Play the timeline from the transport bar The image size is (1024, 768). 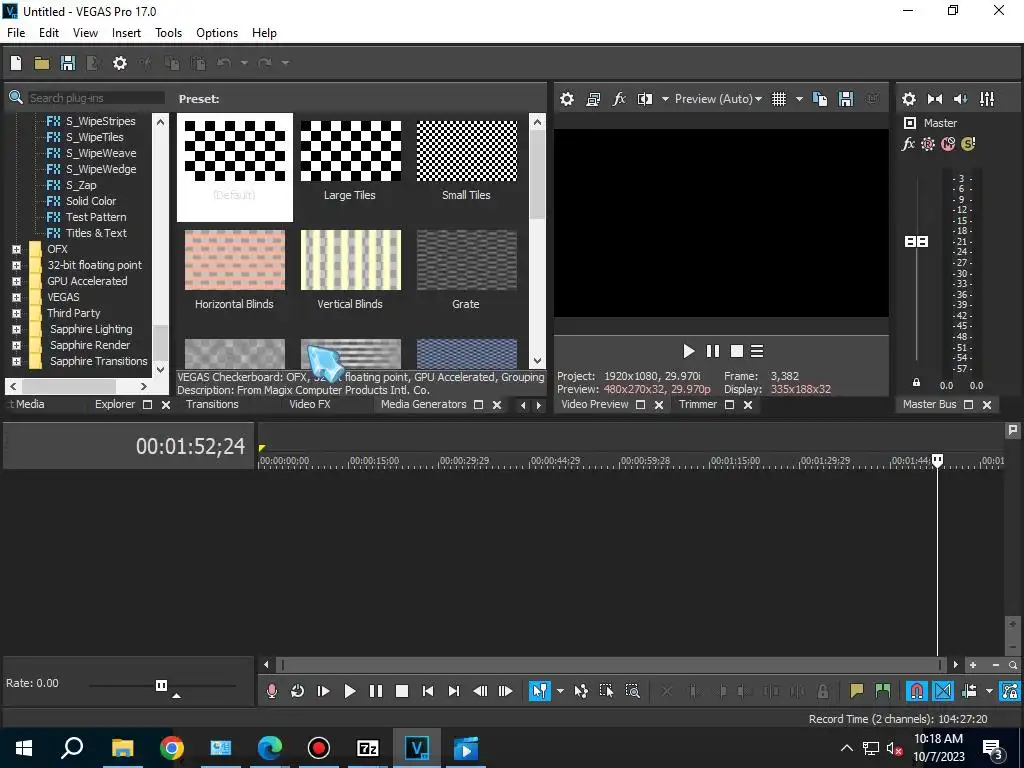(349, 691)
